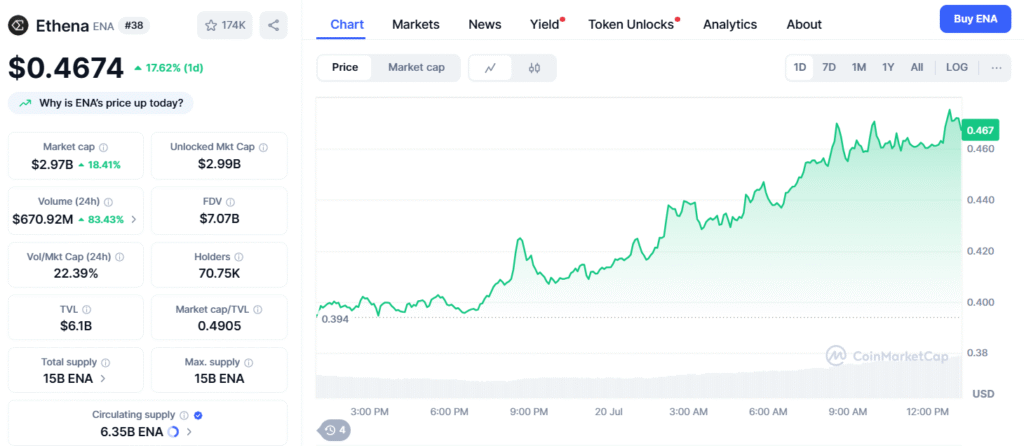This screenshot has height=446, width=1024.
Task: Open the Chart tab
Action: coord(347,25)
